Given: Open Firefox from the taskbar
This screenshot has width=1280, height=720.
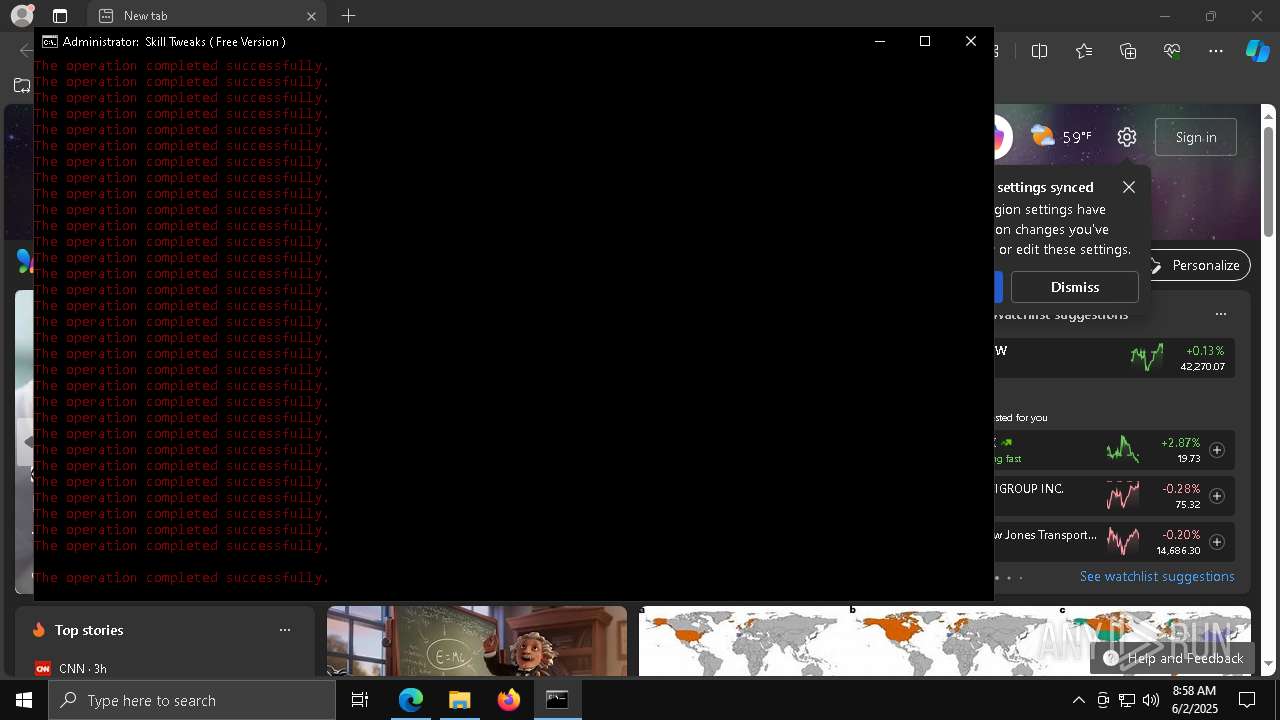Looking at the screenshot, I should (509, 700).
